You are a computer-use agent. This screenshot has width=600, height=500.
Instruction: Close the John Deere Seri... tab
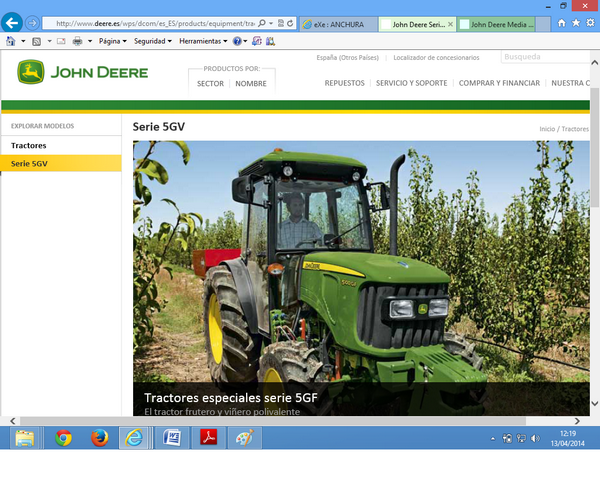(450, 24)
